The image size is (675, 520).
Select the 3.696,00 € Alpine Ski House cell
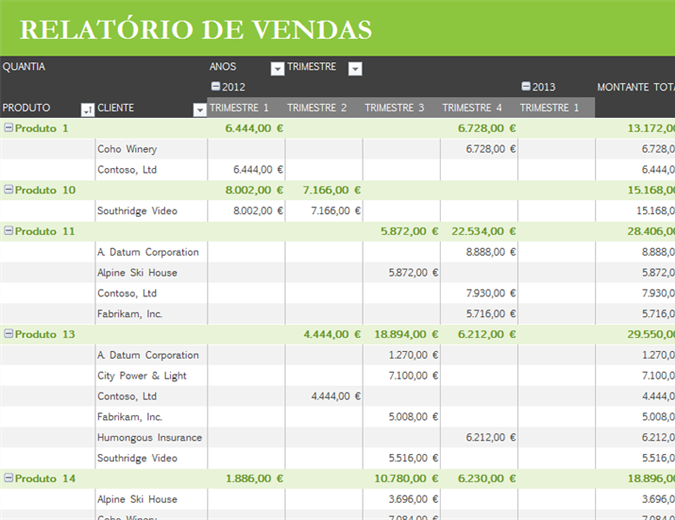[x=413, y=499]
